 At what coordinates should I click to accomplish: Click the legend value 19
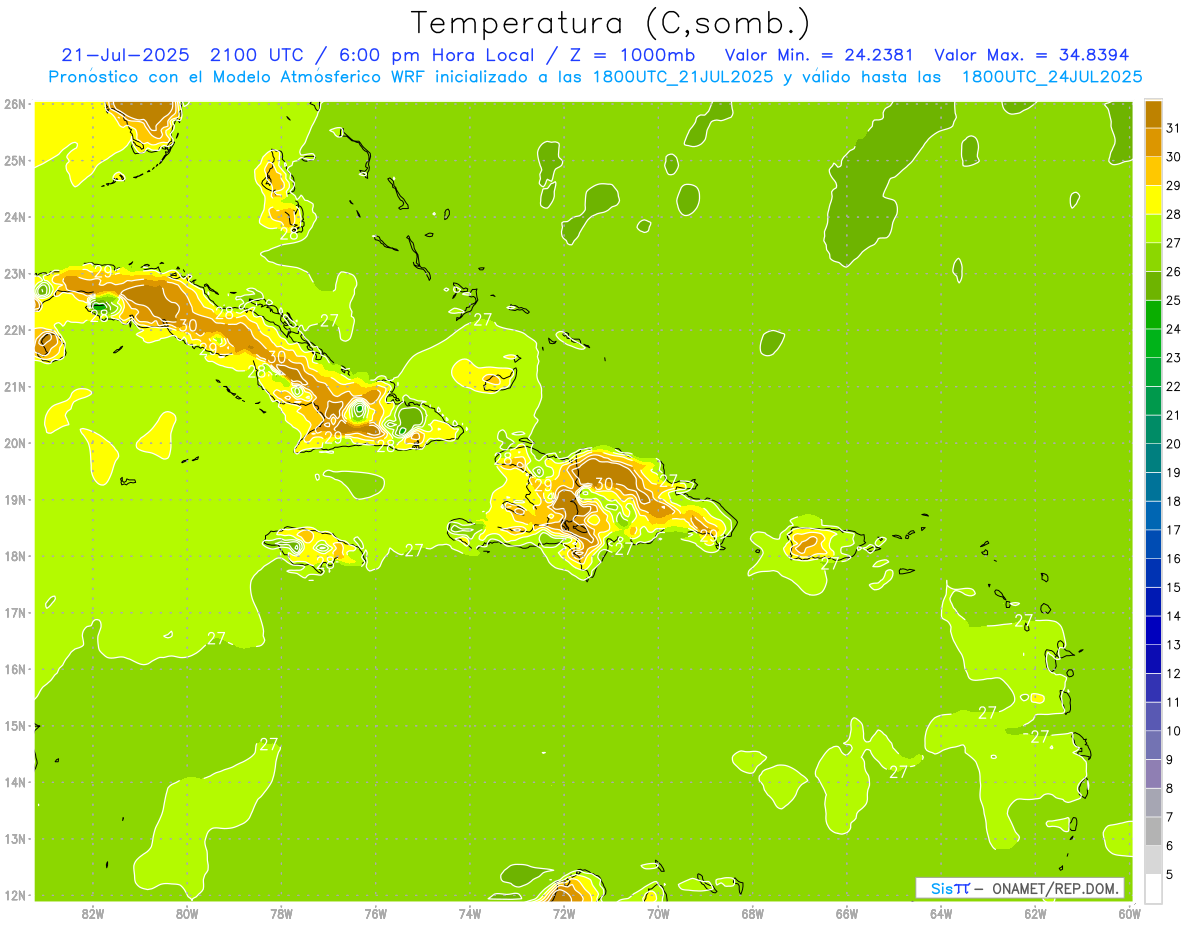1174,472
